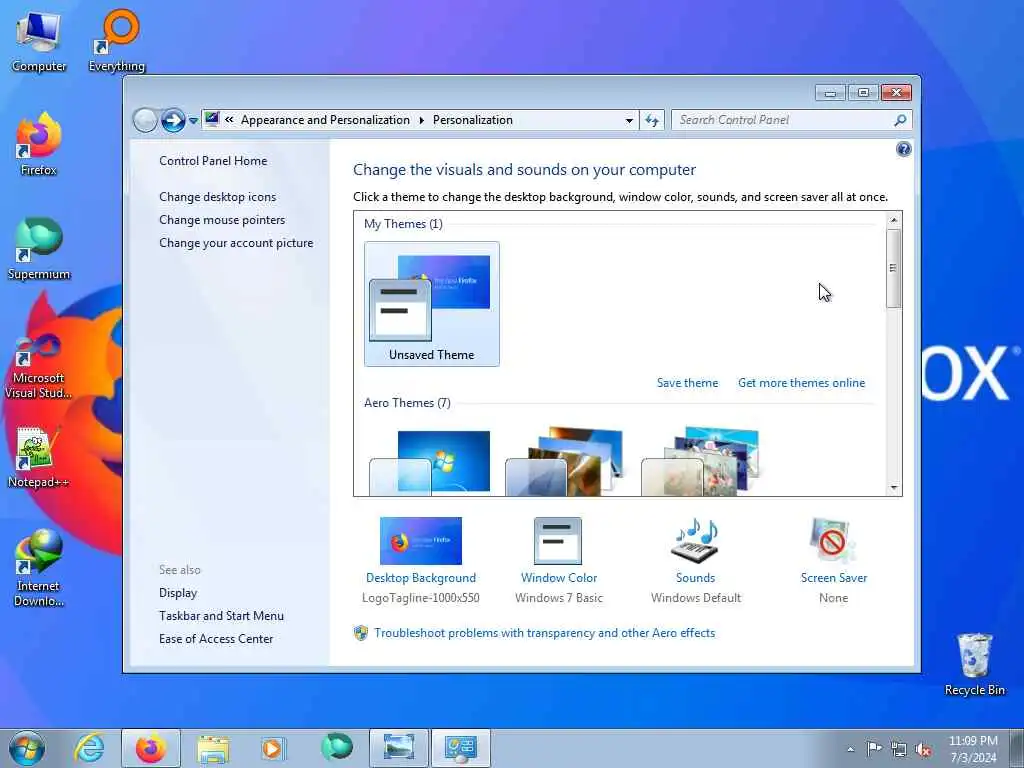Click the search magnifier icon
1024x768 pixels.
pyautogui.click(x=900, y=120)
